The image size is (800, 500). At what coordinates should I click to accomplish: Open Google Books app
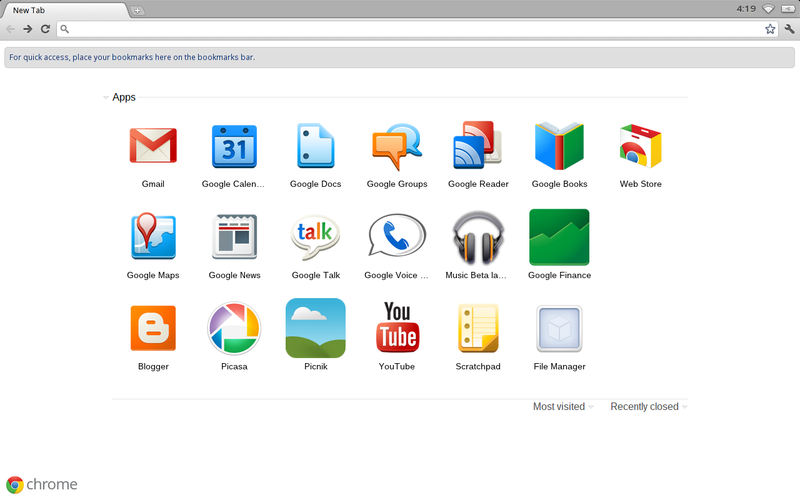click(x=559, y=146)
